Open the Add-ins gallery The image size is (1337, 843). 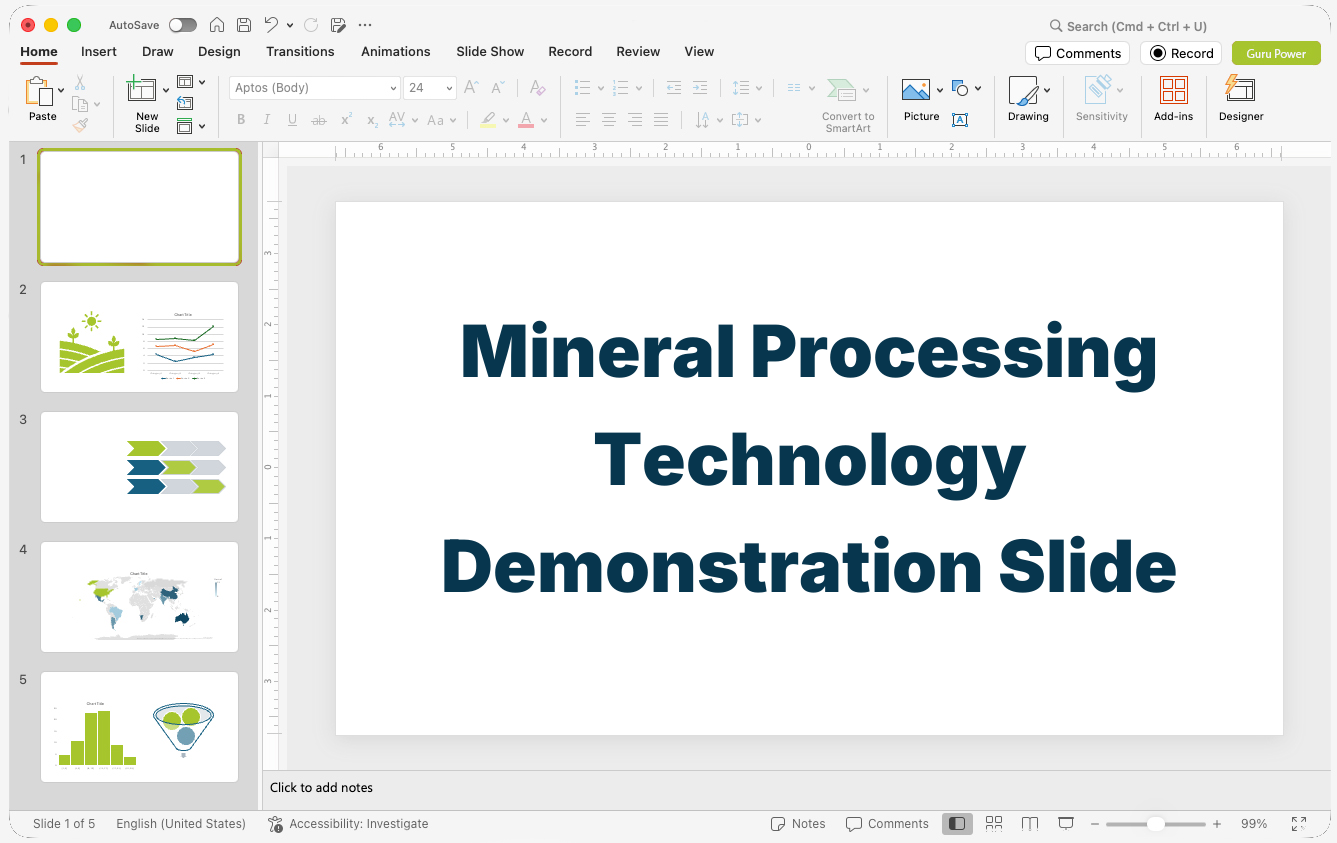click(1173, 98)
